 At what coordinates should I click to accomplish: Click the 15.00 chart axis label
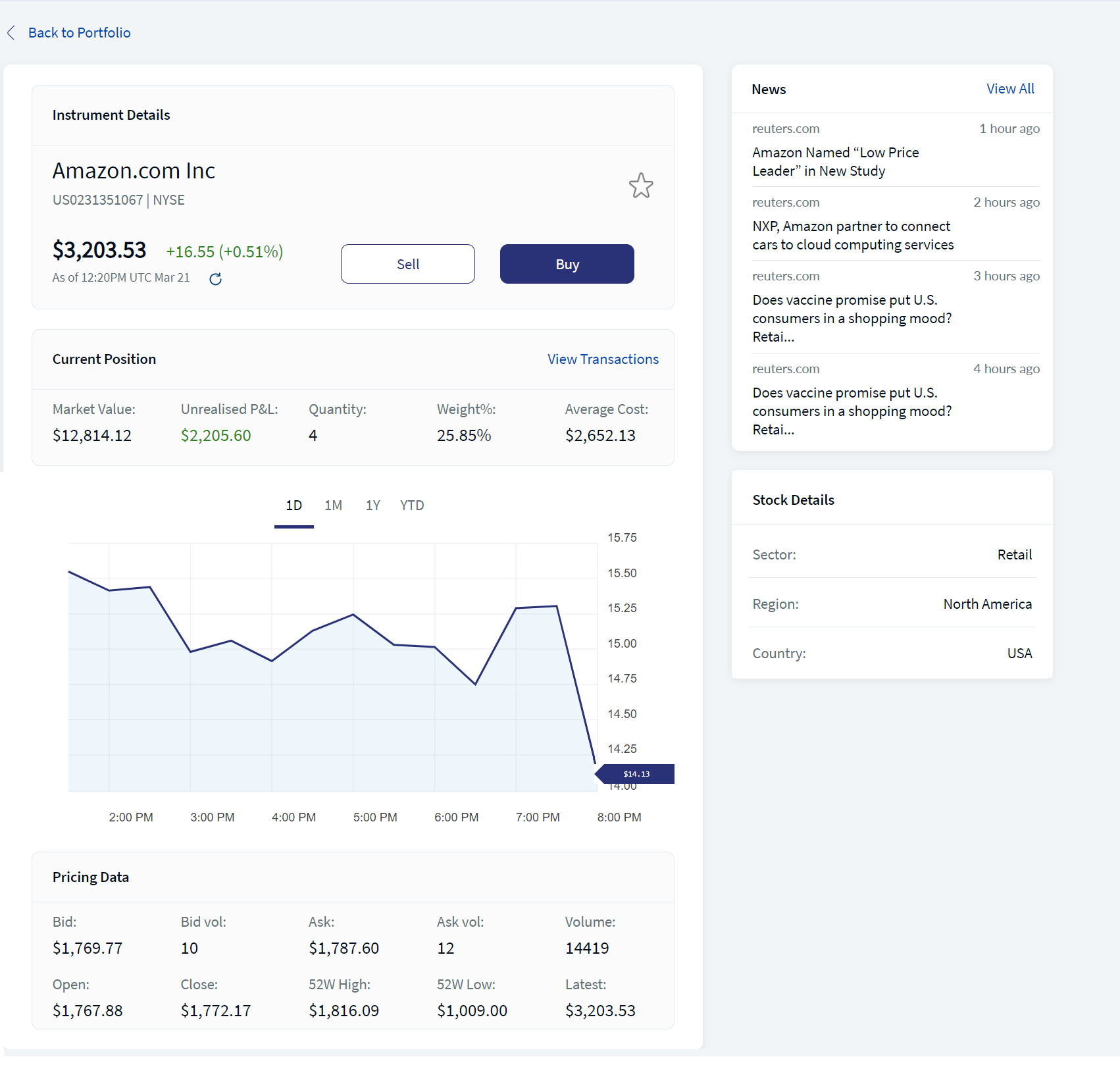click(622, 644)
